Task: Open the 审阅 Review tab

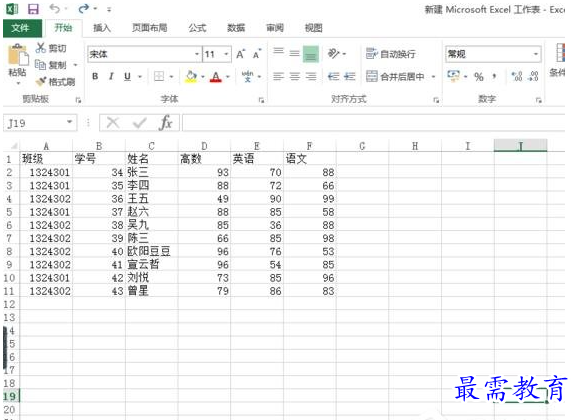Action: tap(275, 28)
